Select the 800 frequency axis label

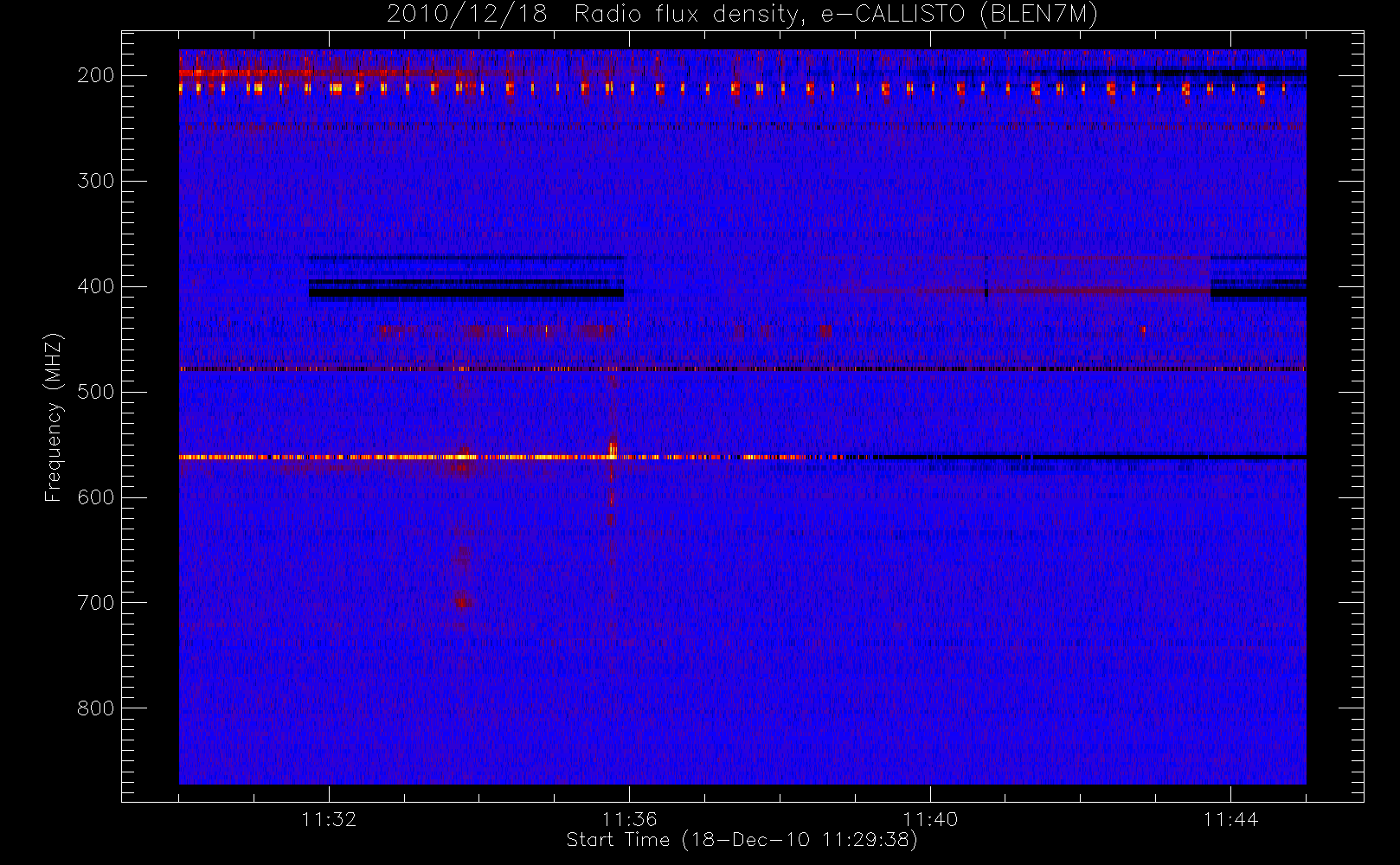[x=96, y=708]
